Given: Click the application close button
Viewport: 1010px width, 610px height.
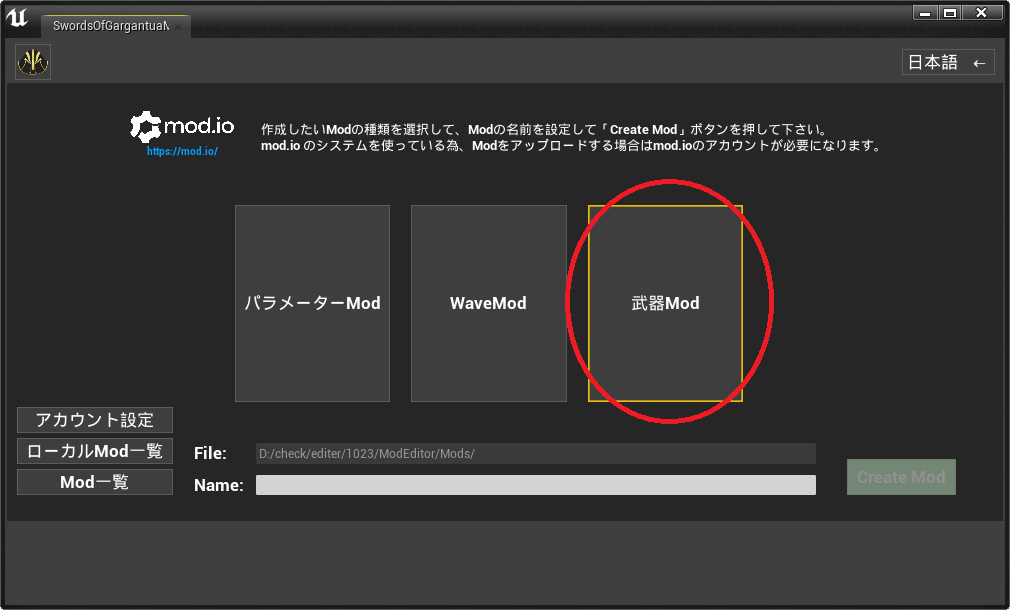Looking at the screenshot, I should click(x=983, y=11).
